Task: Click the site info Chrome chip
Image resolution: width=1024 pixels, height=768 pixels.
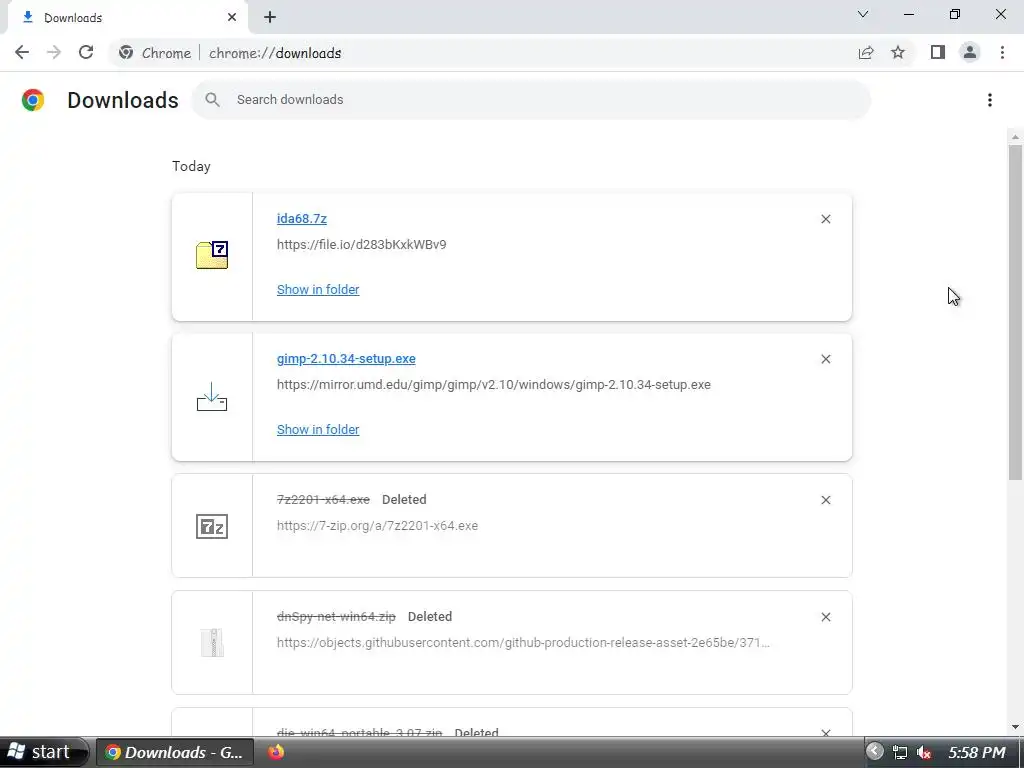Action: (155, 53)
